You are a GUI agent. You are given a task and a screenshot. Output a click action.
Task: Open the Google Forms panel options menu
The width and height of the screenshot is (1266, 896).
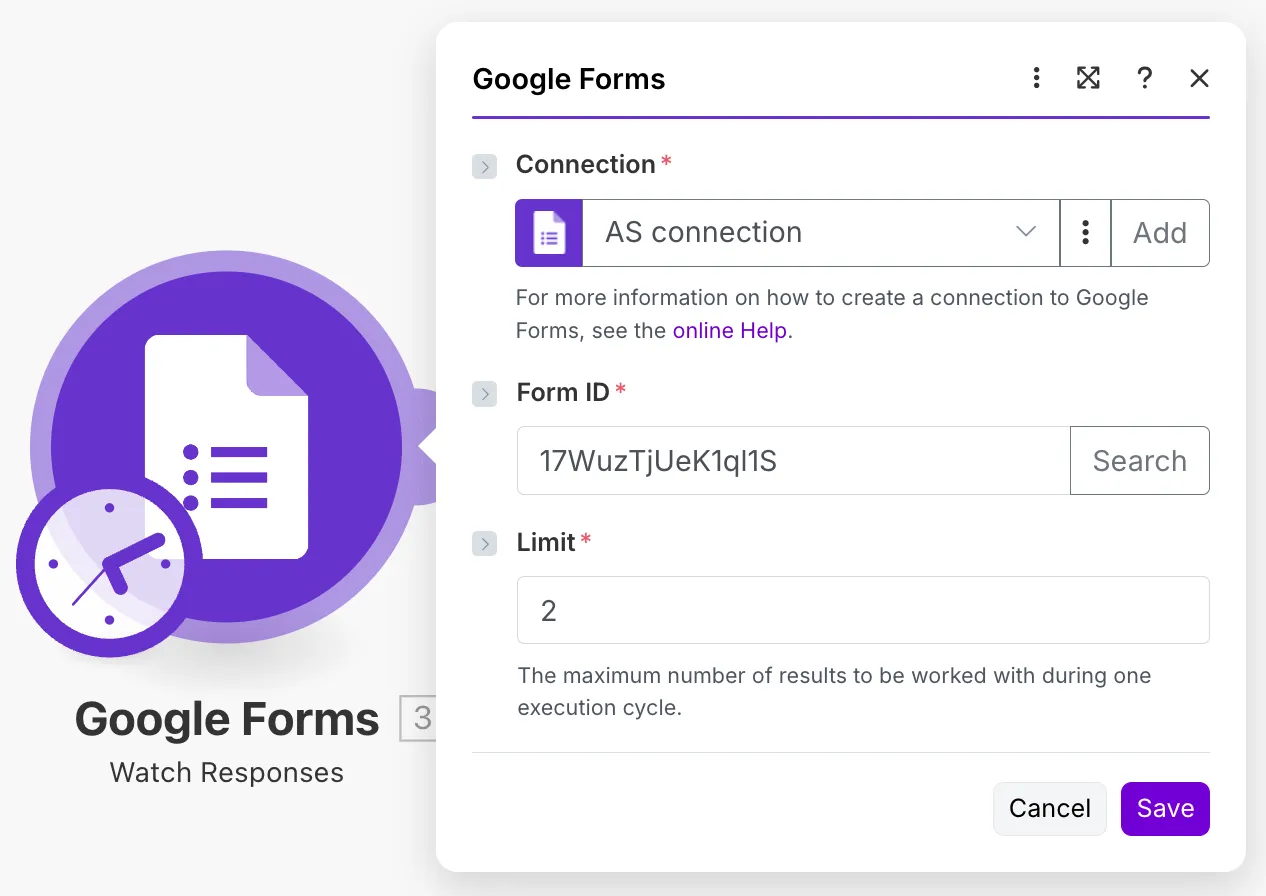(x=1037, y=78)
